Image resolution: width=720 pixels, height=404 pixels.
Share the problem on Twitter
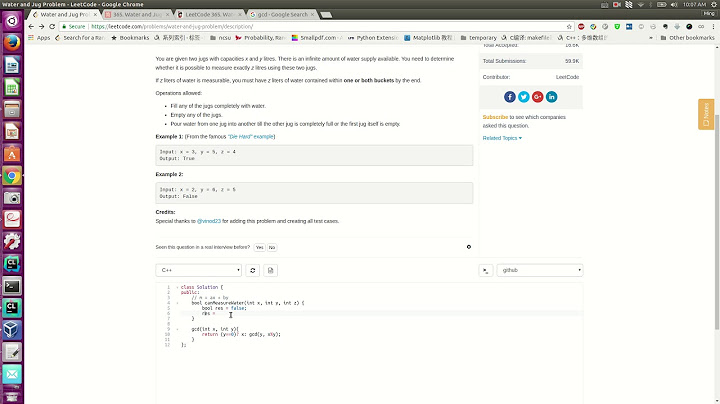pyautogui.click(x=523, y=97)
